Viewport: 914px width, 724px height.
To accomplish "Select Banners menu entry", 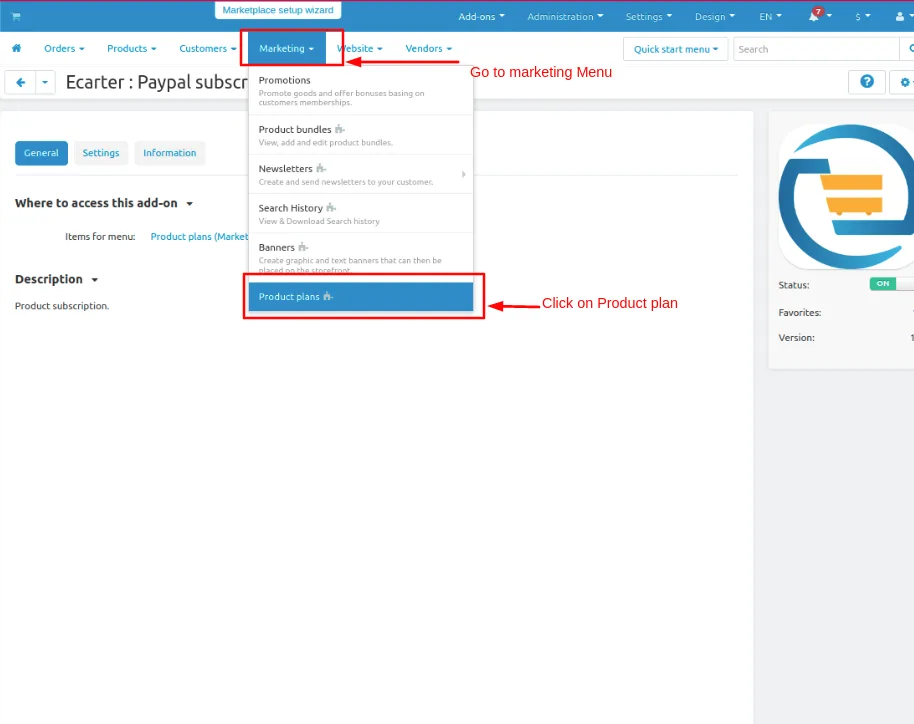I will [x=361, y=257].
